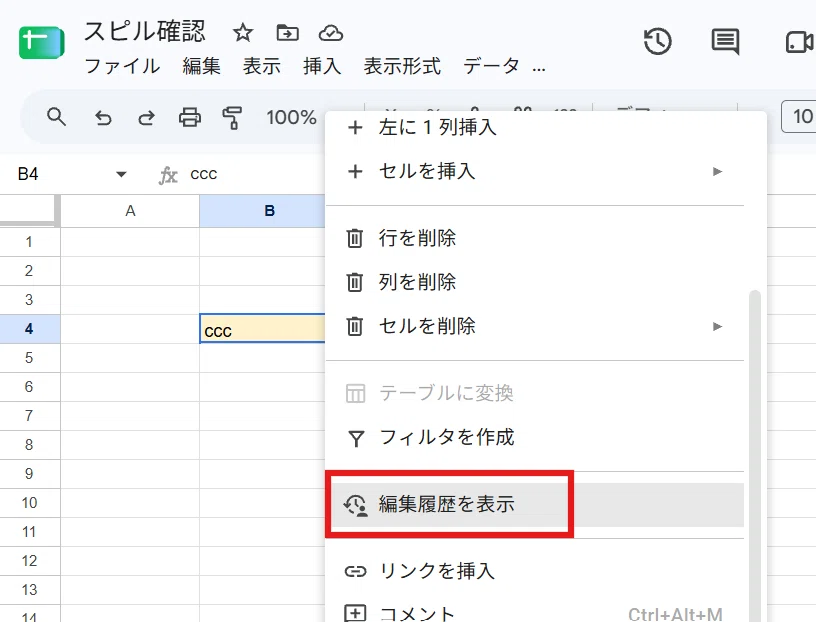Choose 列を削除 from context menu

[x=535, y=282]
